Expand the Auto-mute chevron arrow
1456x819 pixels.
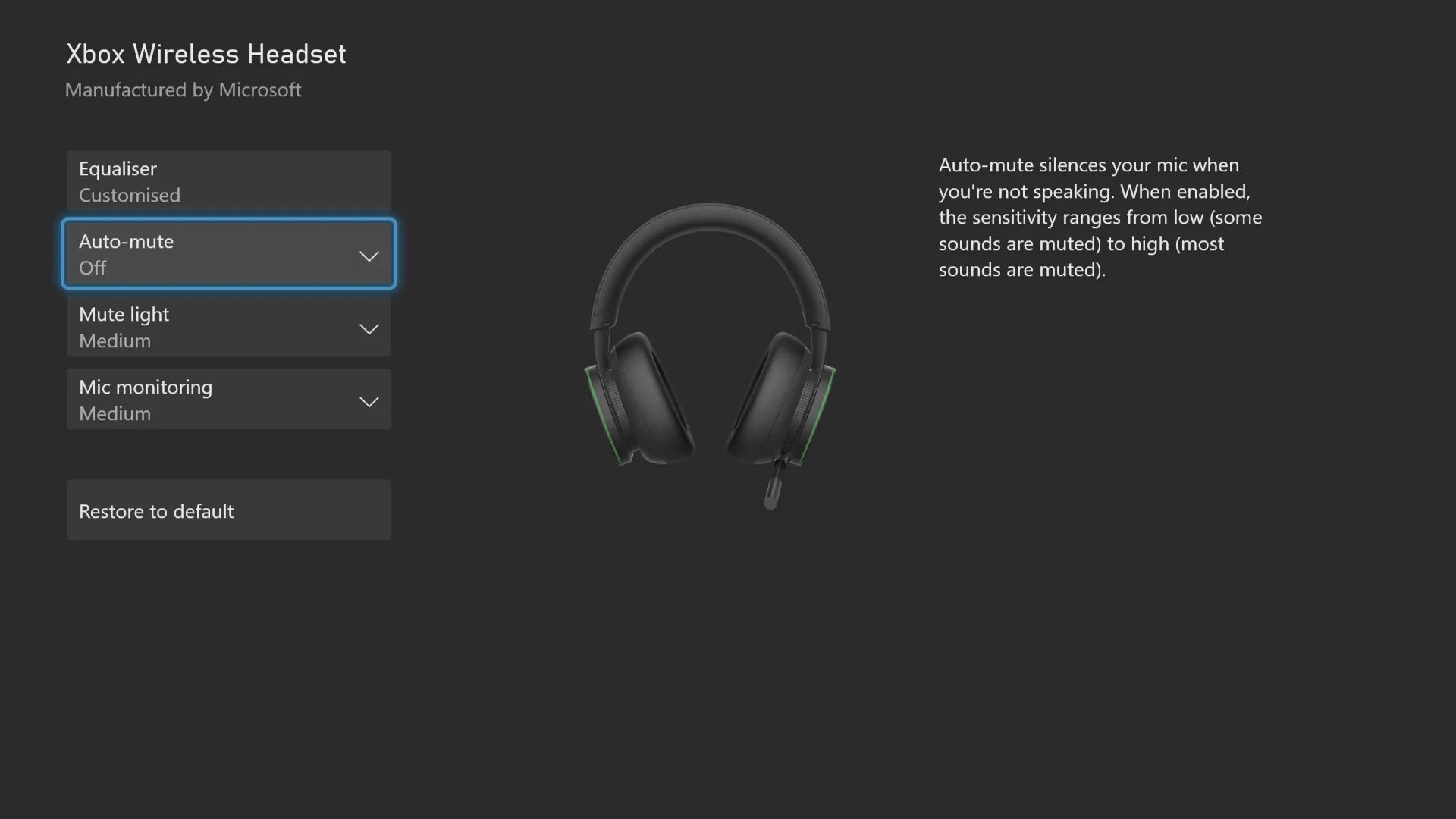[x=369, y=256]
